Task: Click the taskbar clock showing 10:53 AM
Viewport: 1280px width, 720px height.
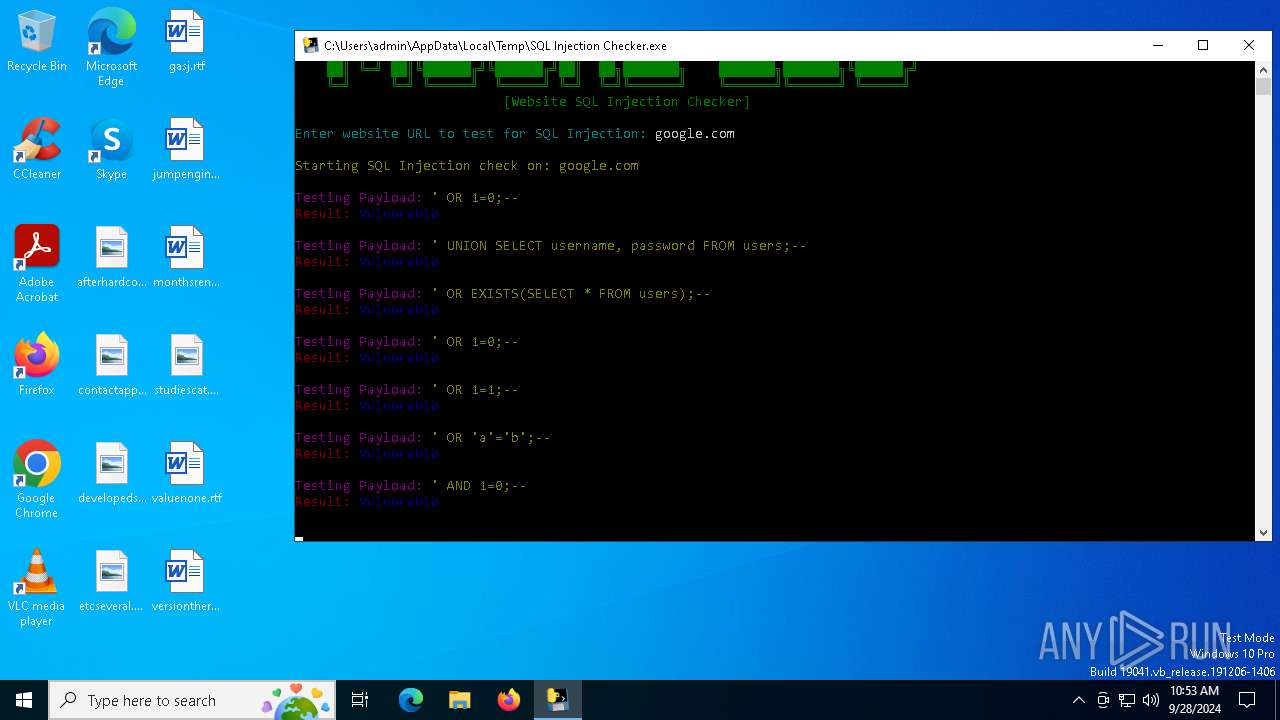Action: 1194,700
